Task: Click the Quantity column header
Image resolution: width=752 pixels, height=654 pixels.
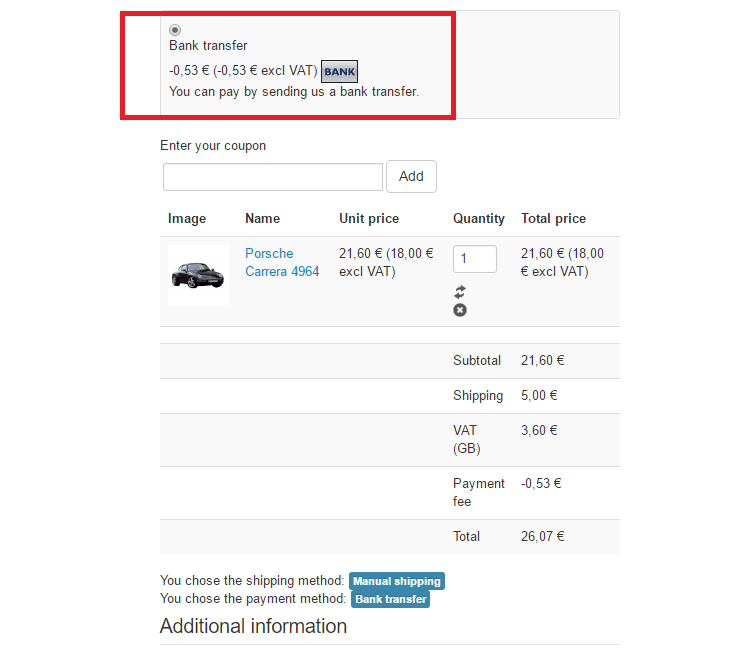Action: click(x=479, y=218)
